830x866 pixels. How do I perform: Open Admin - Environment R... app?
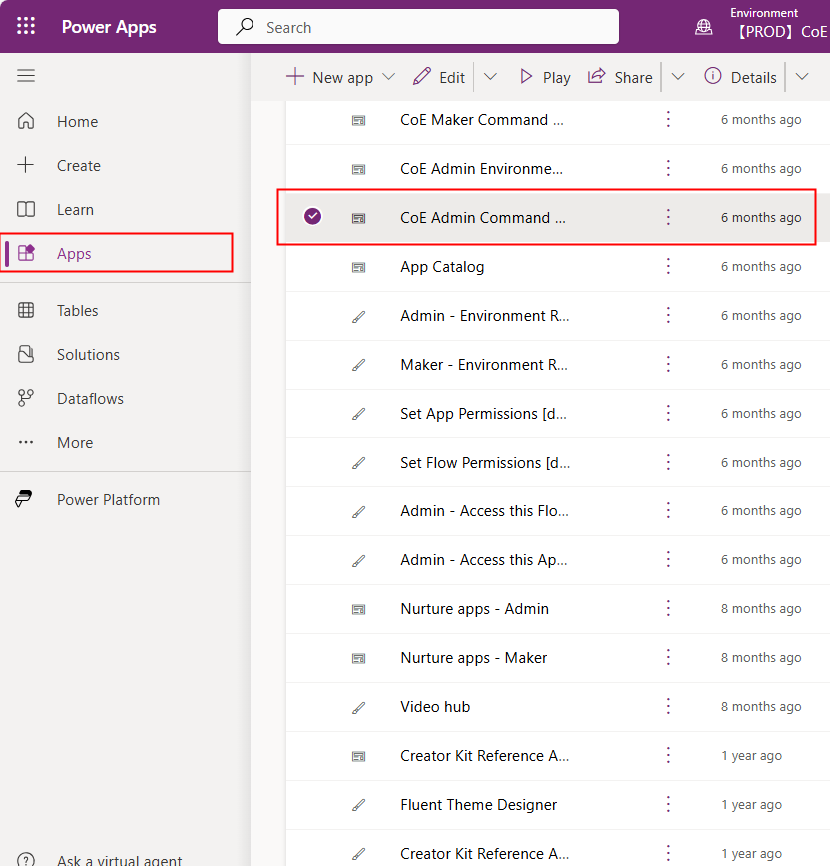(x=484, y=315)
